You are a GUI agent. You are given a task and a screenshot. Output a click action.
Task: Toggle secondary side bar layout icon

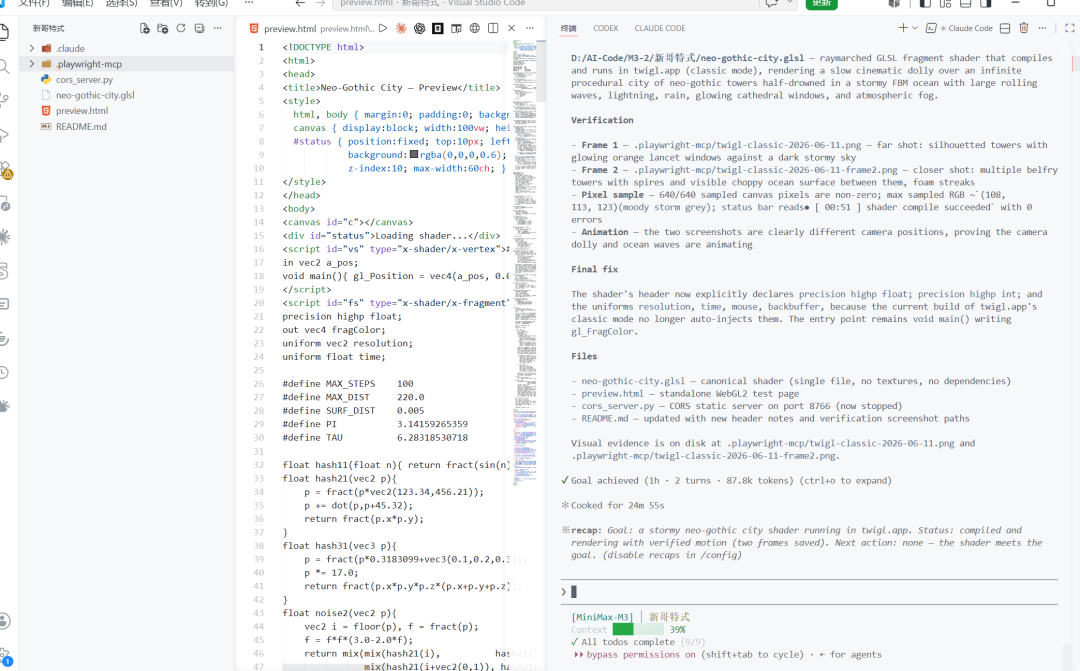[x=986, y=3]
